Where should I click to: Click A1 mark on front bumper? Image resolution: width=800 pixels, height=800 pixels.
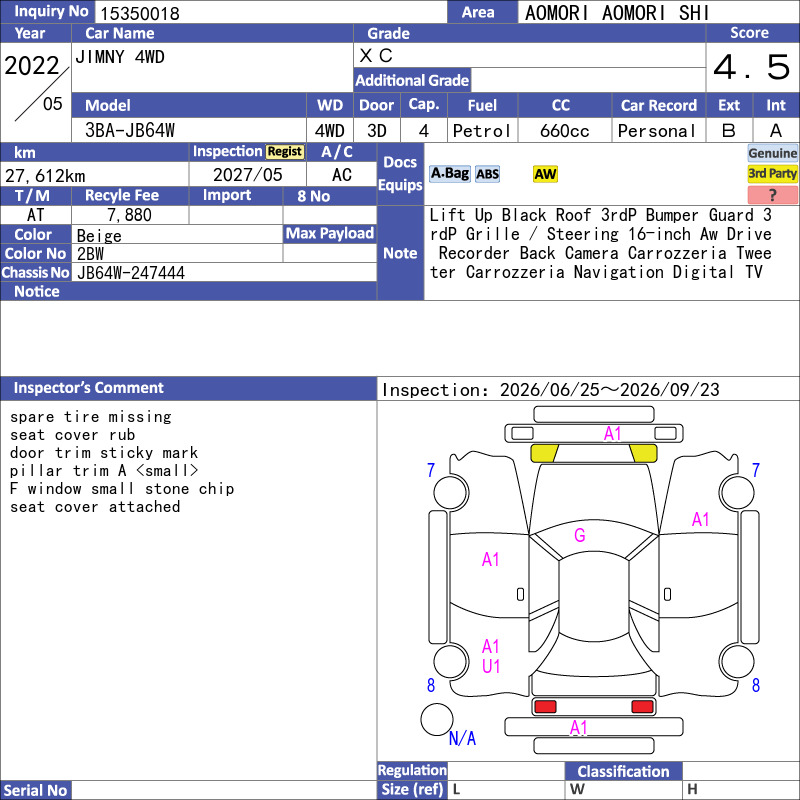pyautogui.click(x=612, y=434)
